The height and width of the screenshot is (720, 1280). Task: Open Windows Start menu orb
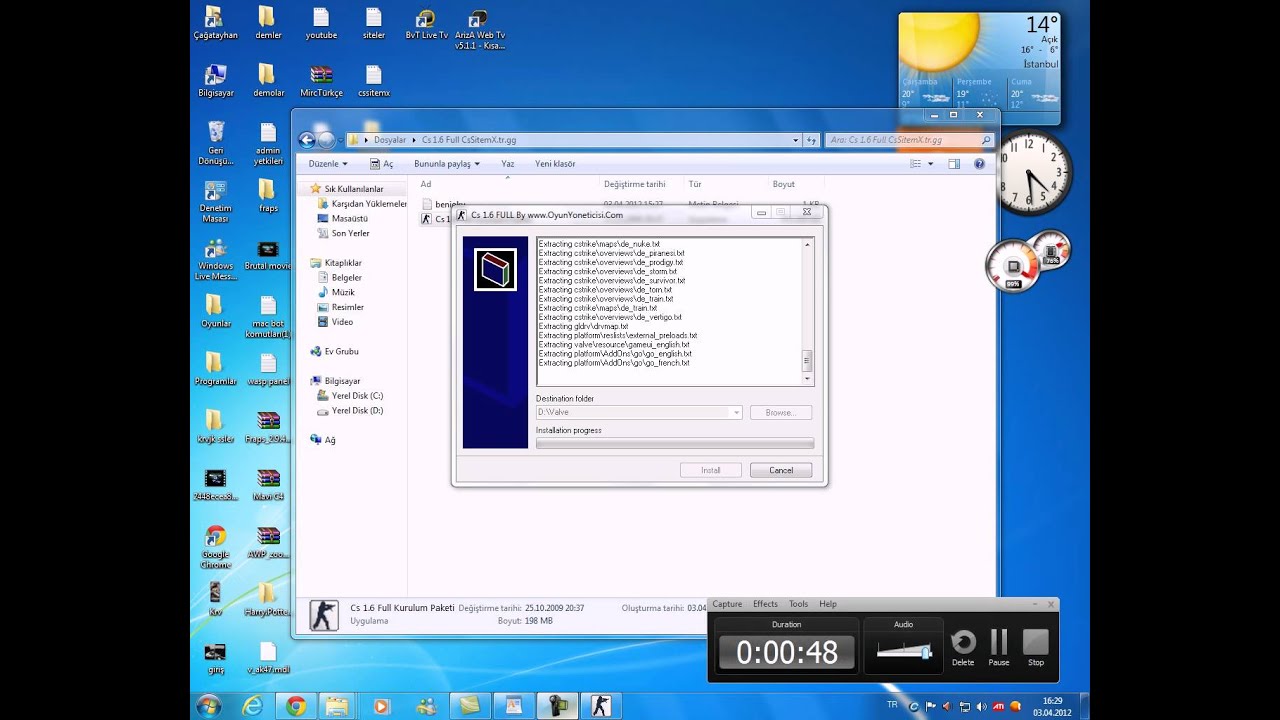coord(209,706)
